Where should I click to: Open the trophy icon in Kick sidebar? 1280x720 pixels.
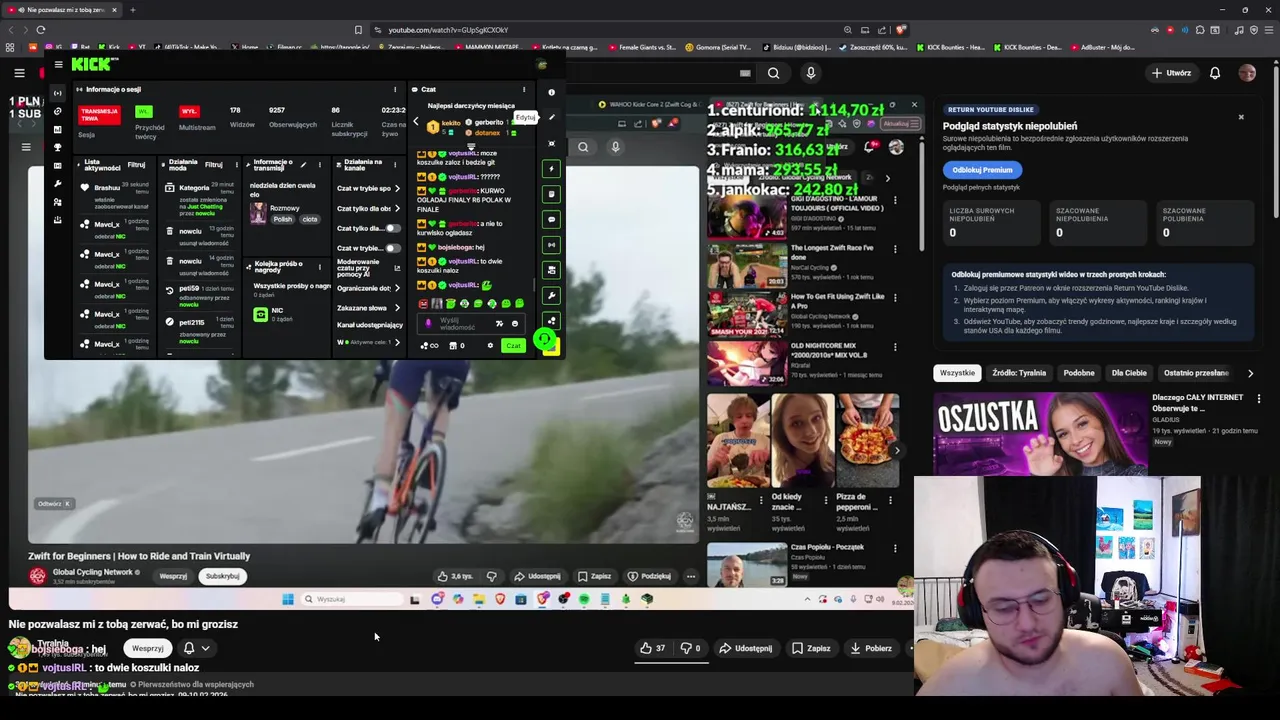58,148
